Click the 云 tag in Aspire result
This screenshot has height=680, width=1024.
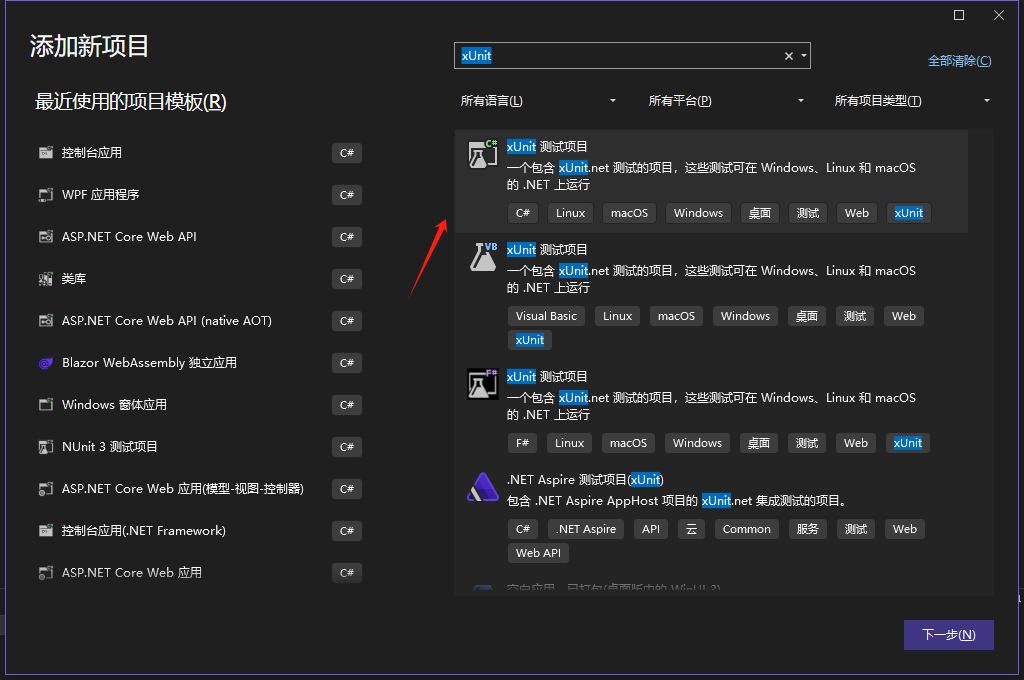691,529
